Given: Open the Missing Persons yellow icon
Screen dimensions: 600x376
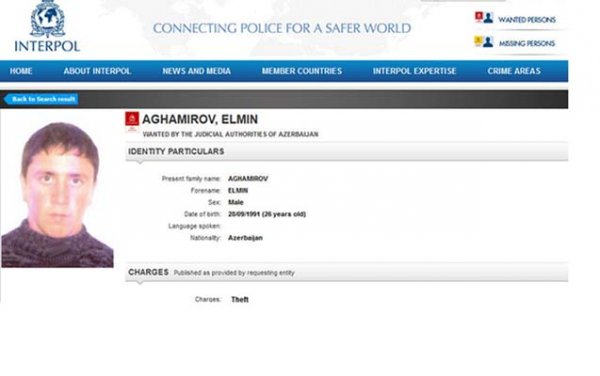Looking at the screenshot, I should pyautogui.click(x=483, y=41).
